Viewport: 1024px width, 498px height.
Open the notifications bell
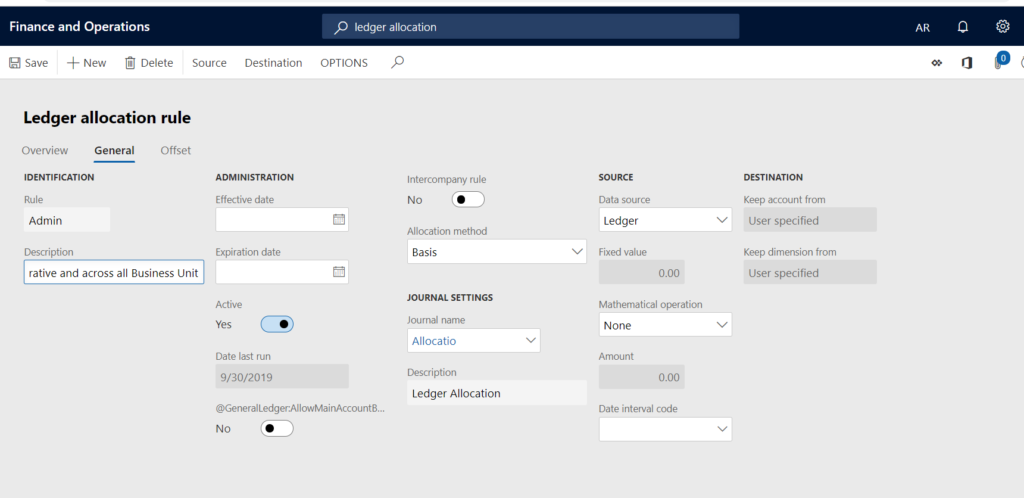pos(963,27)
